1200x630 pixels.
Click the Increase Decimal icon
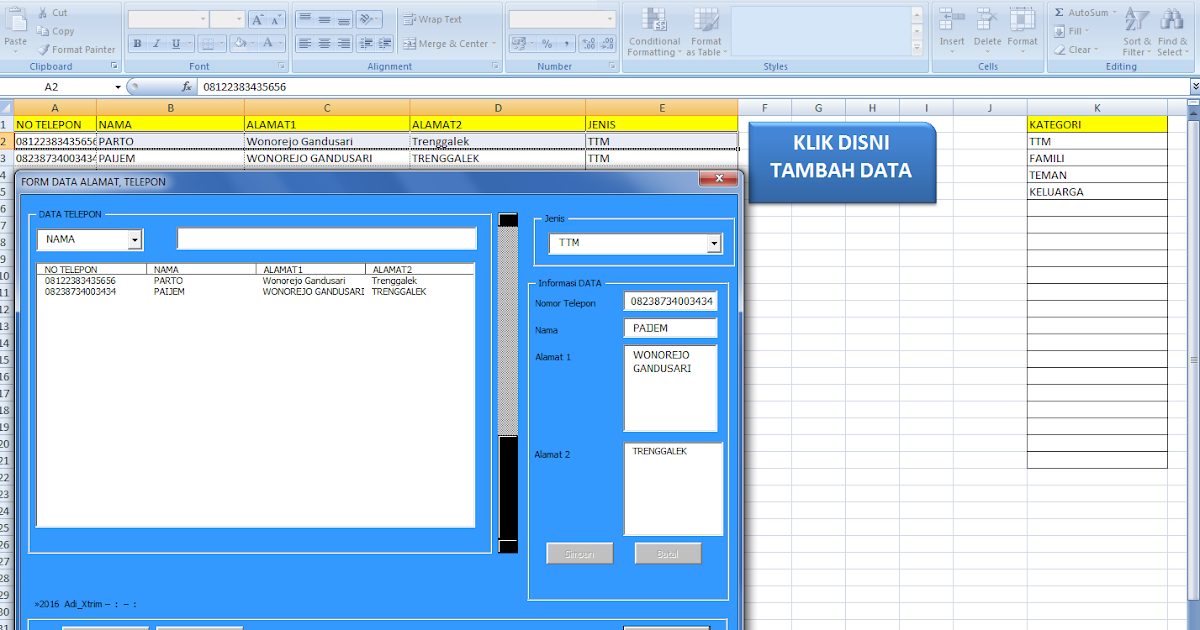(x=588, y=44)
